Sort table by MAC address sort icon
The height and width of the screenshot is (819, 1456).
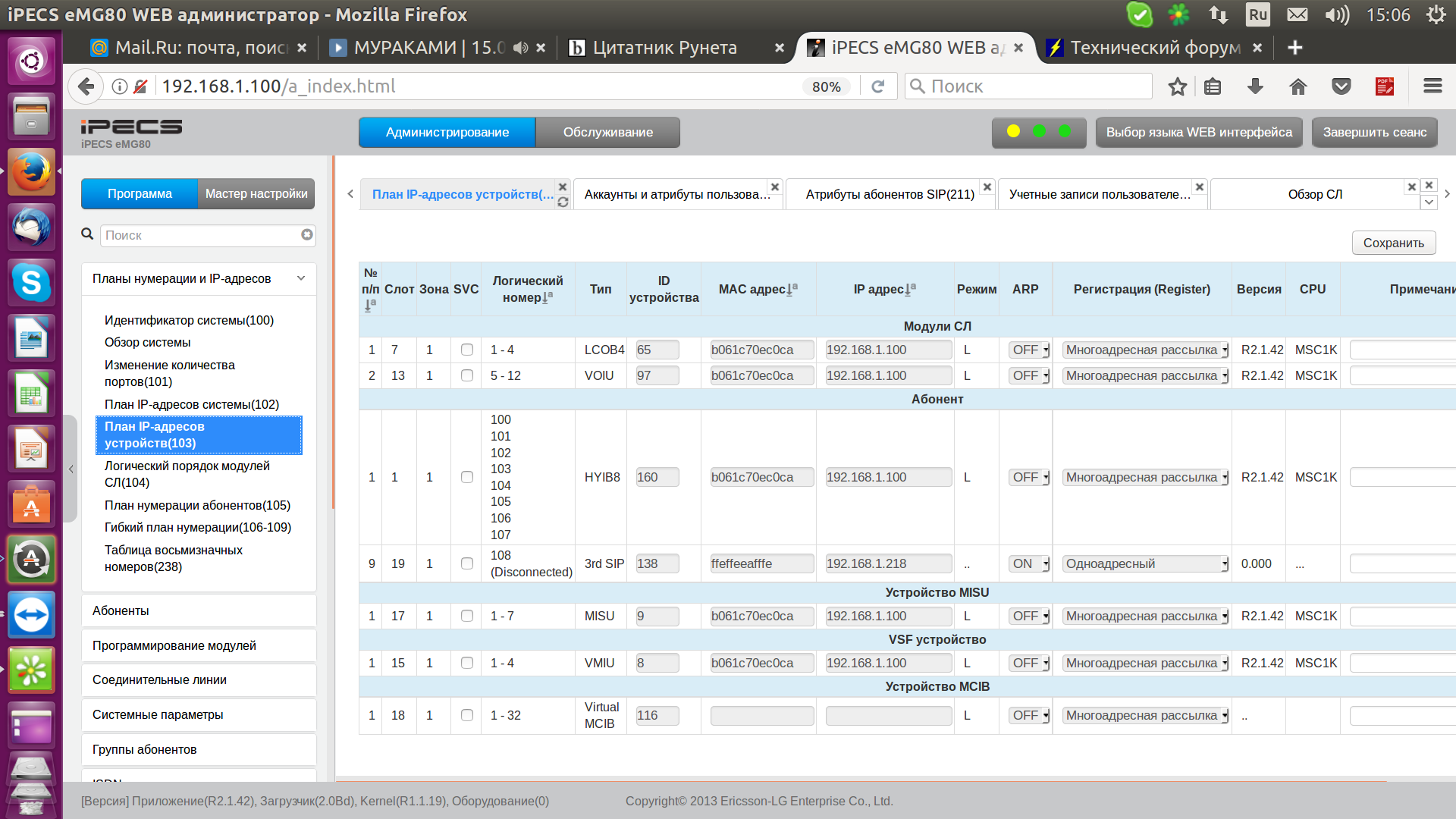pyautogui.click(x=792, y=289)
